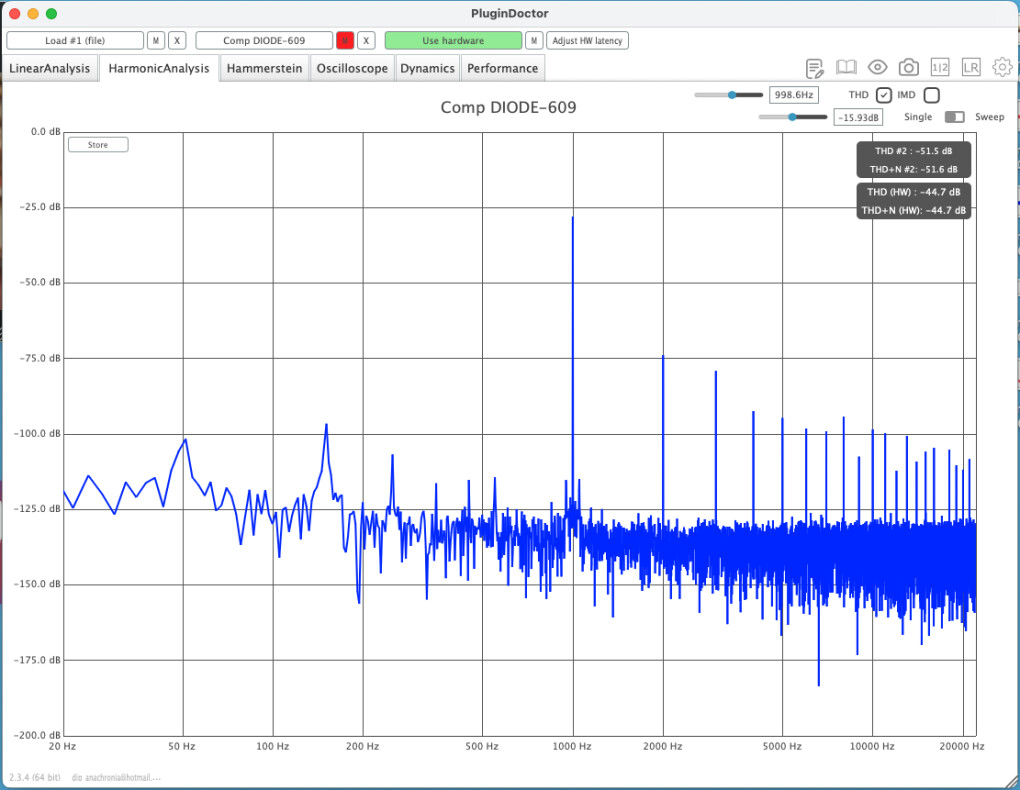Image resolution: width=1020 pixels, height=790 pixels.
Task: Open the manual book icon
Action: pos(846,68)
